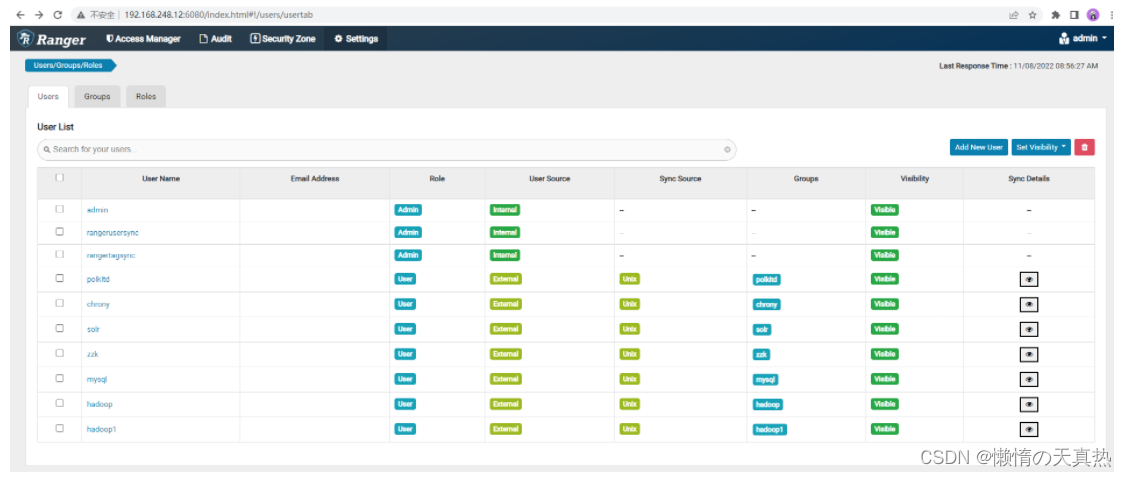Screen dimensions: 1127x477
Task: Open the hadoop1 user link
Action: [x=99, y=429]
